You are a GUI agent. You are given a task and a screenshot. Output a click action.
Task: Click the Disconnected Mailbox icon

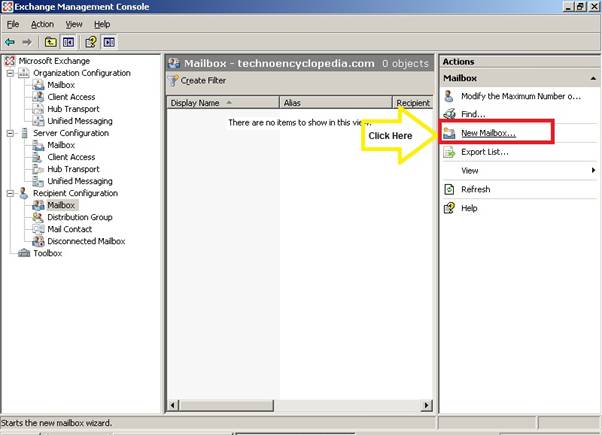coord(38,241)
